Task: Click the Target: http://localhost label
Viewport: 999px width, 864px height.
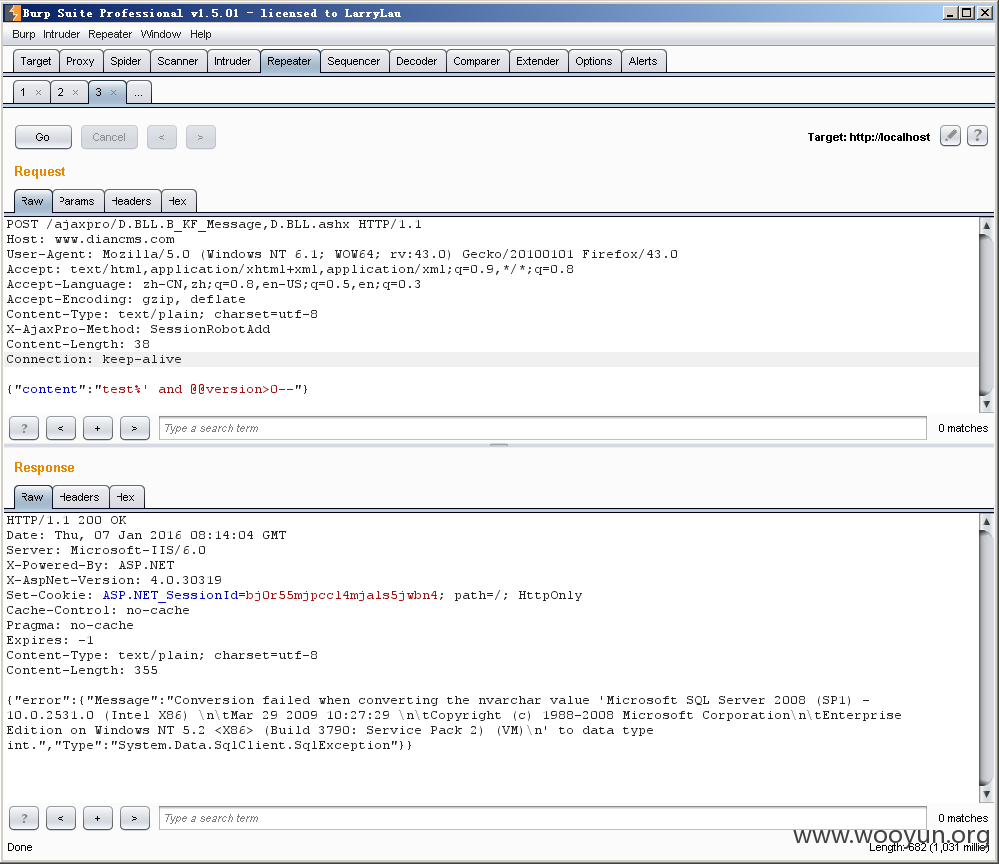Action: (868, 137)
